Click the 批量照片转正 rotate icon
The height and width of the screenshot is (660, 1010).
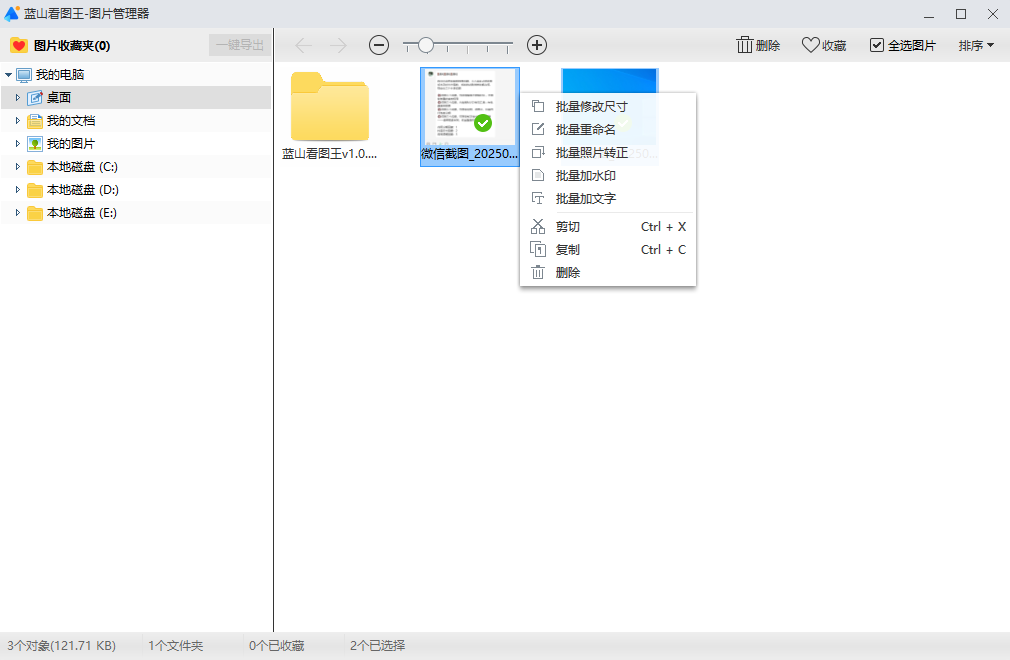pyautogui.click(x=538, y=153)
